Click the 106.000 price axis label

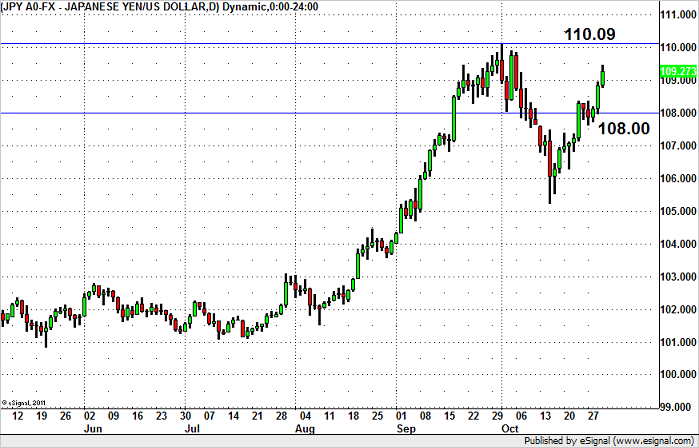click(680, 178)
